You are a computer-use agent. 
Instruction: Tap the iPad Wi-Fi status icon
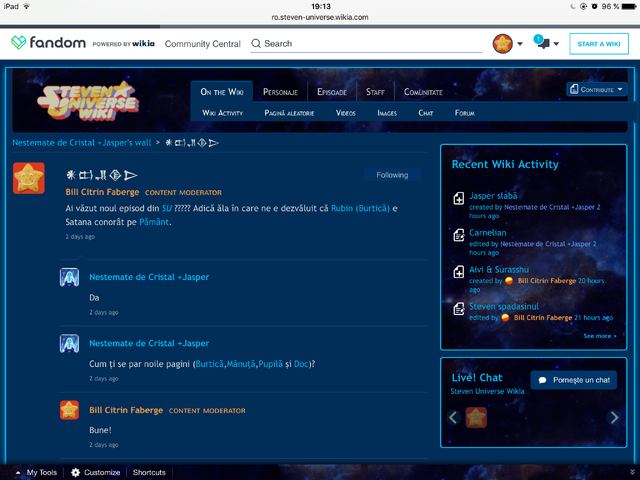tap(27, 6)
